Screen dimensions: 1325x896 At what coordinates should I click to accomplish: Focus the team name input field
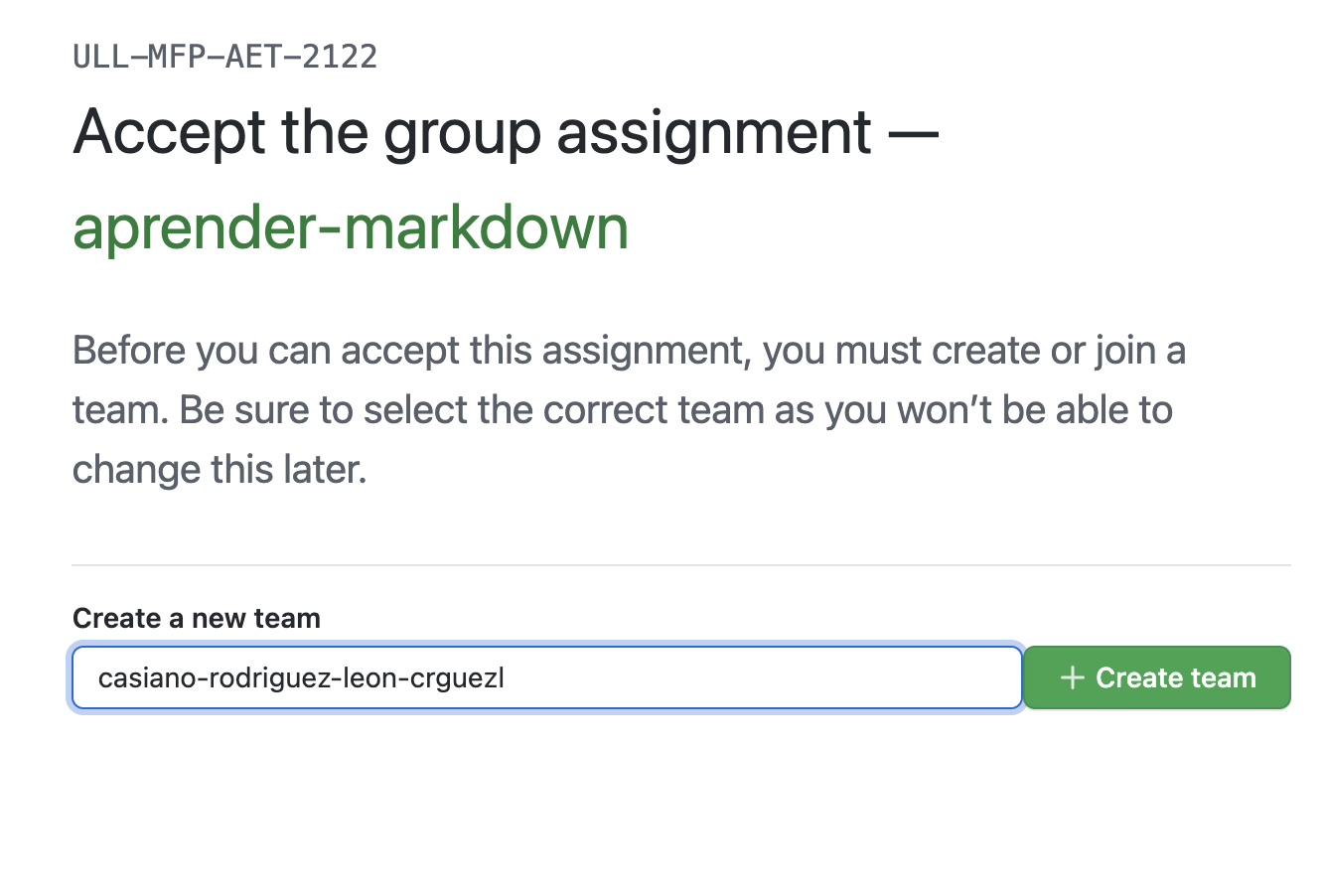point(546,677)
